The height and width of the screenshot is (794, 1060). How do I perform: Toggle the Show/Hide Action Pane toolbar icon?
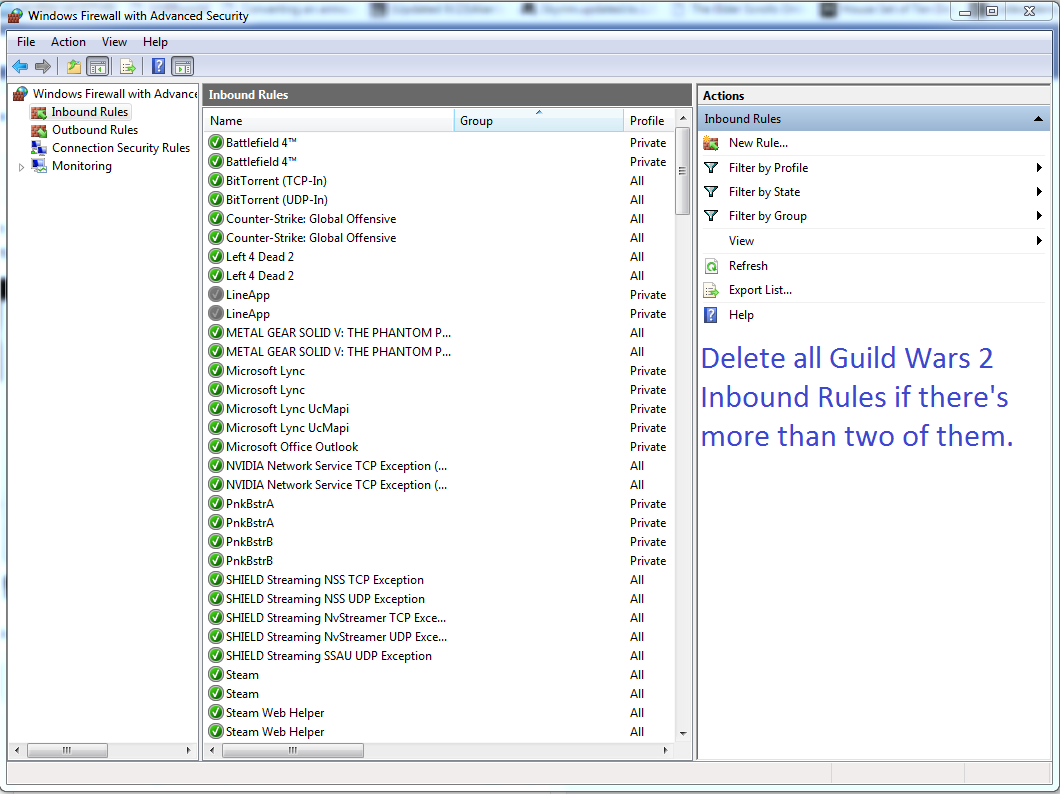(183, 66)
